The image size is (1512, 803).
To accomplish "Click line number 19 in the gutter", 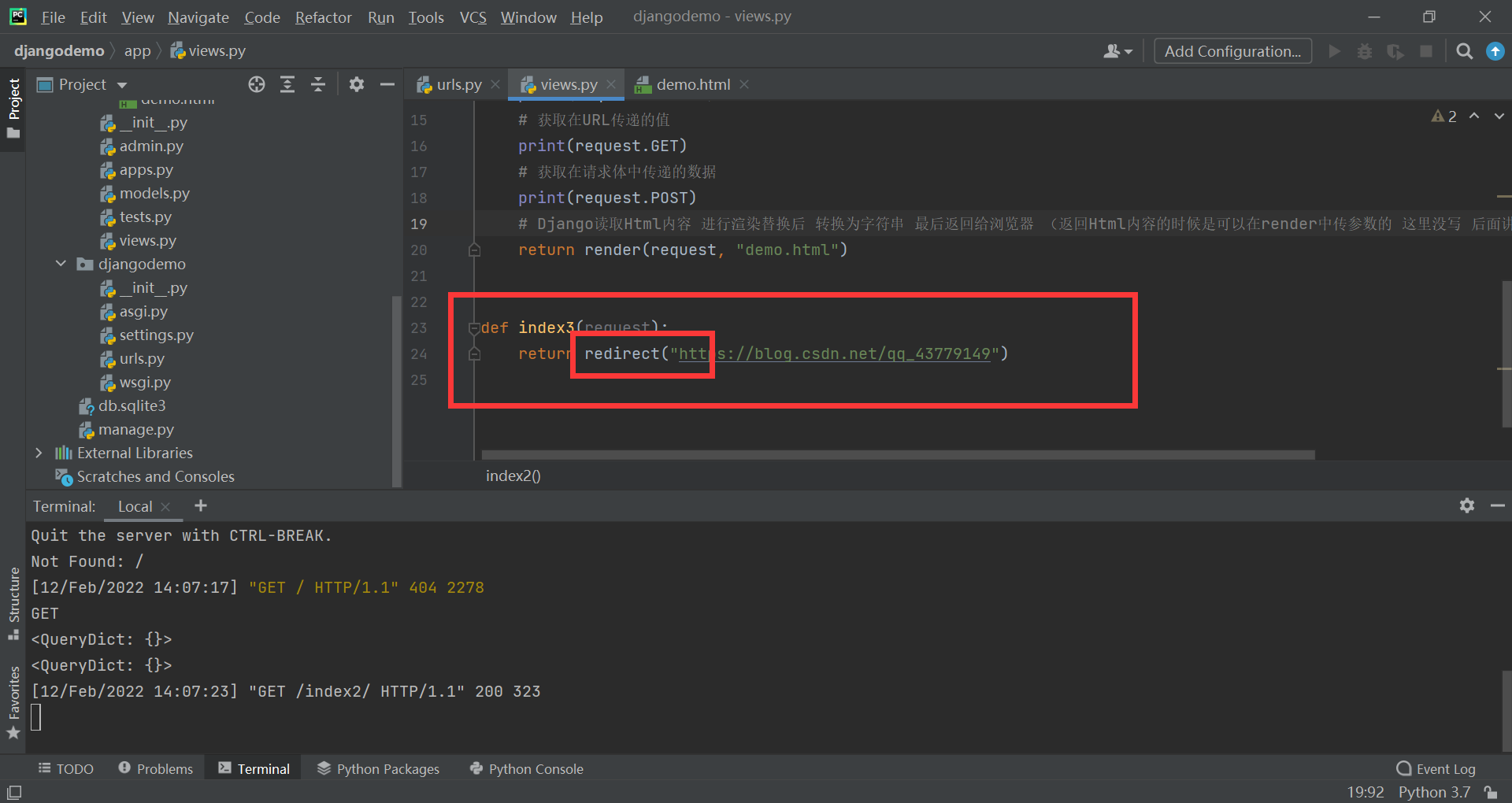I will click(418, 224).
